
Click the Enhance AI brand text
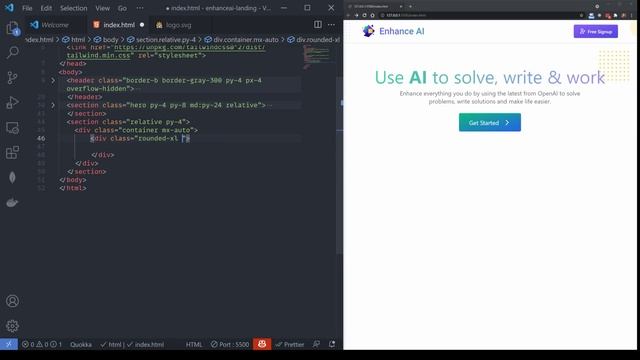402,31
